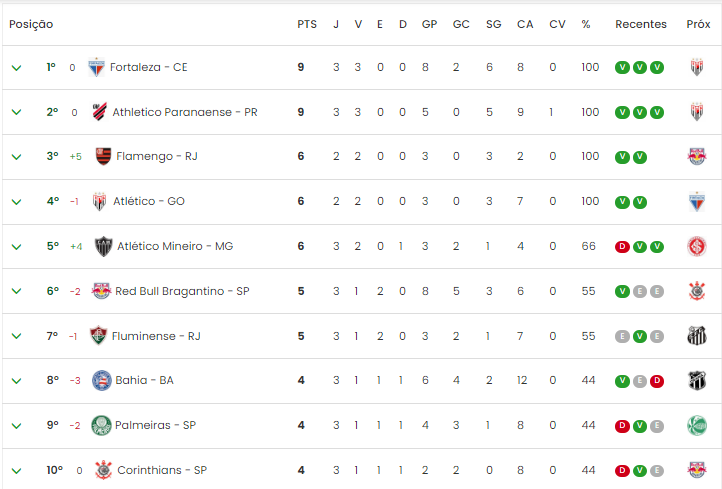Open the Fluminense - RJ team link

click(156, 336)
